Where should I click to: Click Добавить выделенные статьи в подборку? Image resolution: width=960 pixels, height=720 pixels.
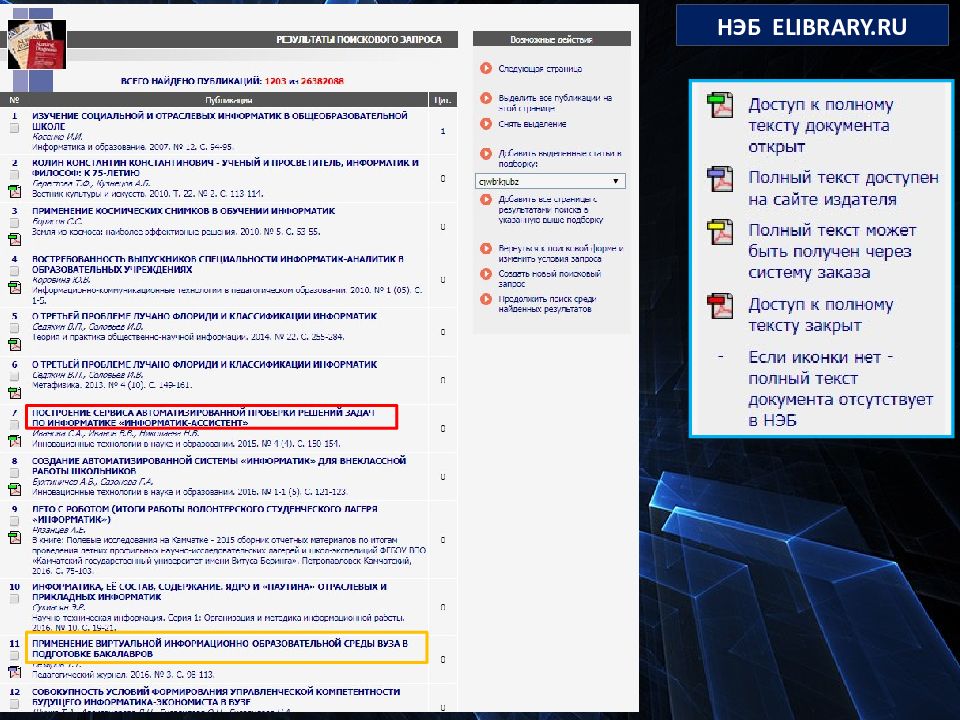tap(560, 159)
